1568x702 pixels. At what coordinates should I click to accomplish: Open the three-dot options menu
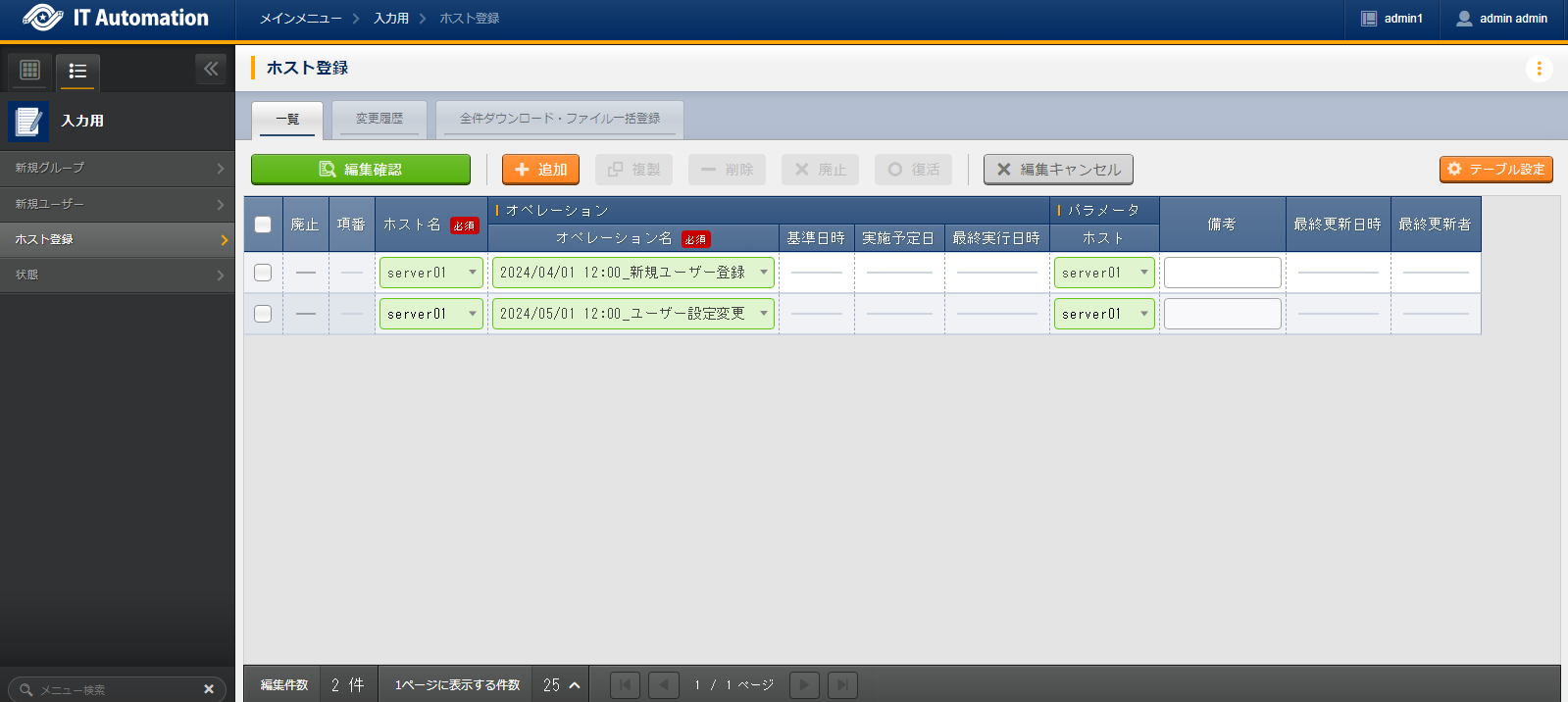pos(1539,69)
